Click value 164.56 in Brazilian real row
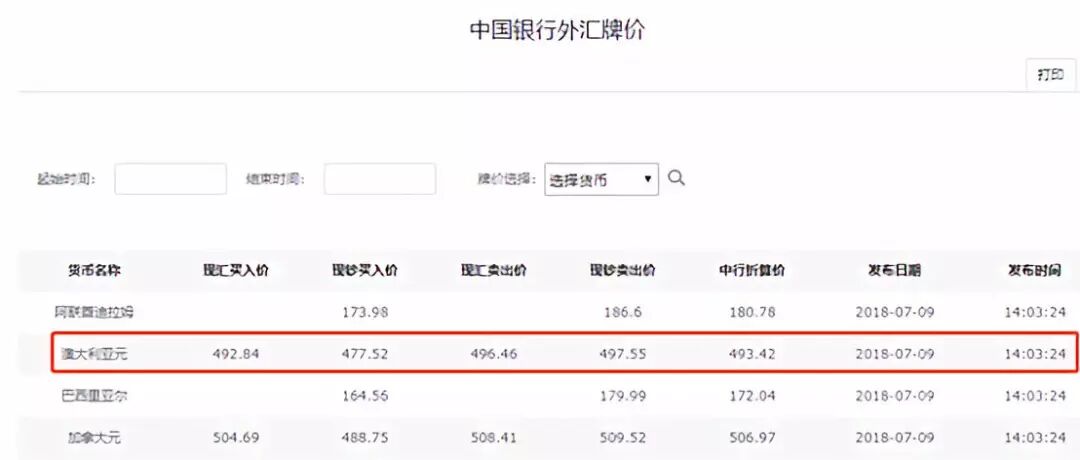Image resolution: width=1080 pixels, height=460 pixels. coord(365,396)
